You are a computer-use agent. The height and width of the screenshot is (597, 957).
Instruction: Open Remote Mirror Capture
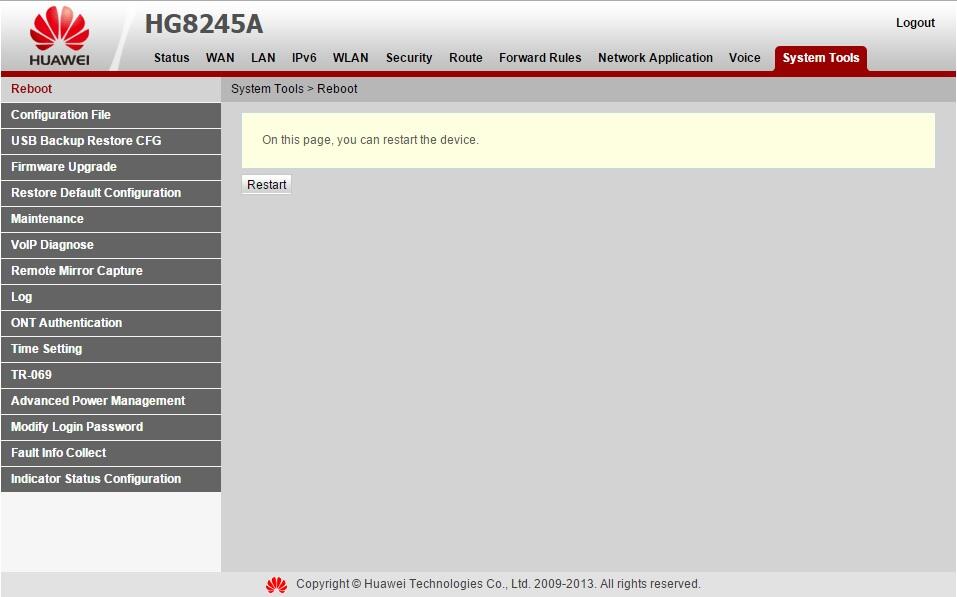click(x=110, y=271)
